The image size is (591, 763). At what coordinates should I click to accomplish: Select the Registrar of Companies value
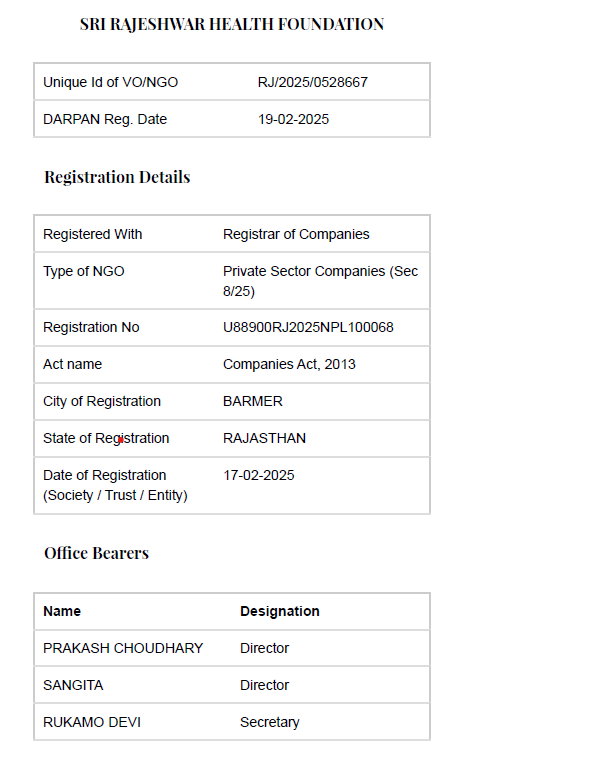pos(296,234)
